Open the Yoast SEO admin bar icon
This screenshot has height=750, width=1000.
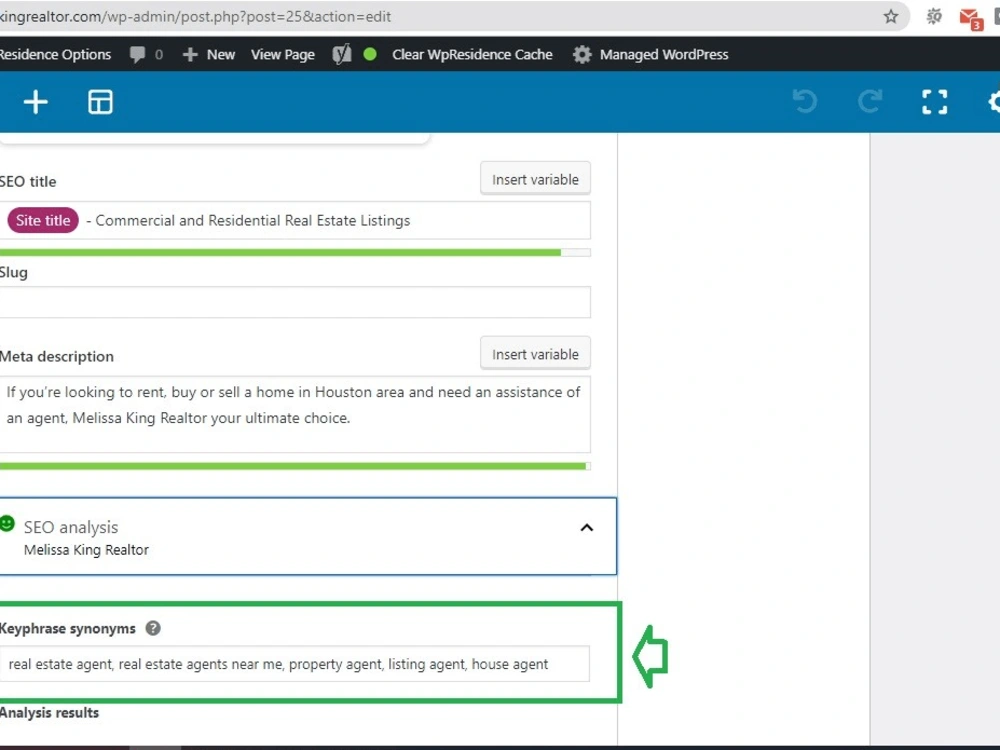[342, 55]
